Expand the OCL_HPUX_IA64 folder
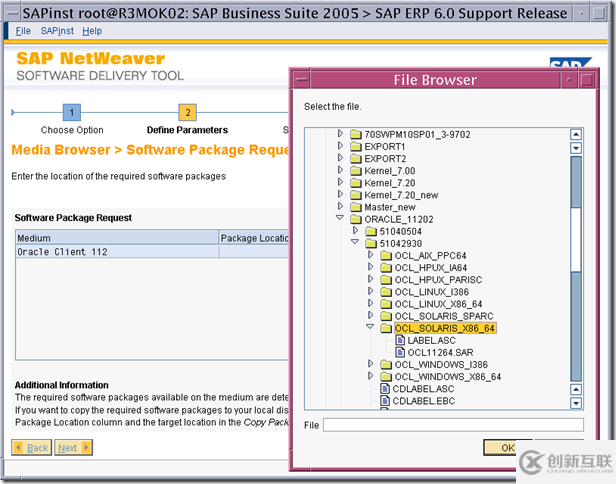The height and width of the screenshot is (484, 616). coord(370,267)
